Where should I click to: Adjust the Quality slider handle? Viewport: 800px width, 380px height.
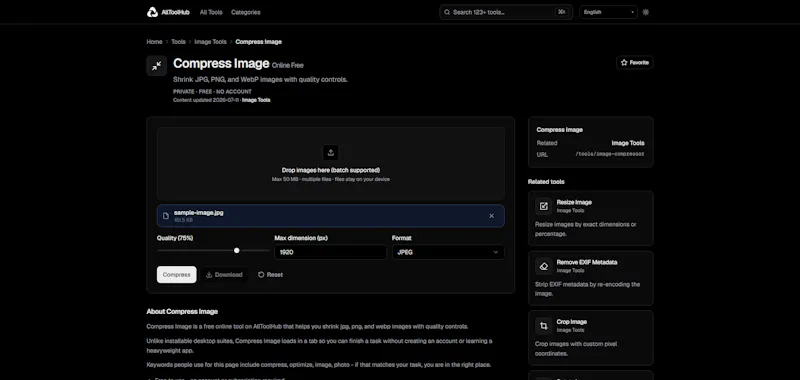point(237,250)
